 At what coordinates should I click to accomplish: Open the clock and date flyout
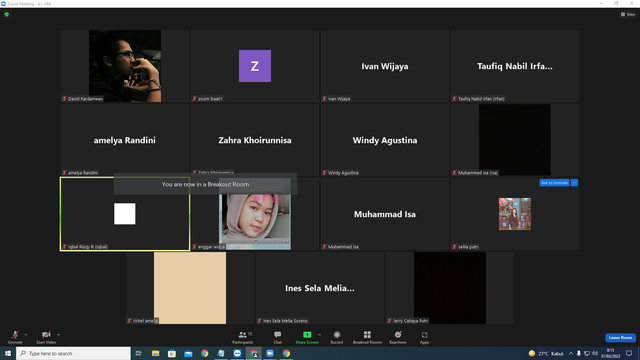[610, 353]
